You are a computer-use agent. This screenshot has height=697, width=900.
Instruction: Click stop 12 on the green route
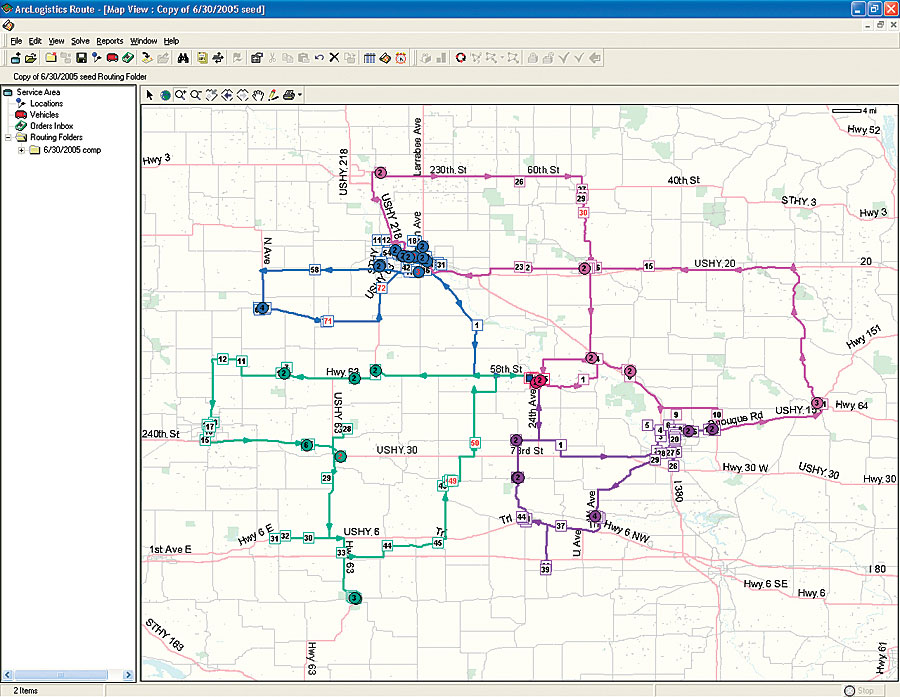223,359
